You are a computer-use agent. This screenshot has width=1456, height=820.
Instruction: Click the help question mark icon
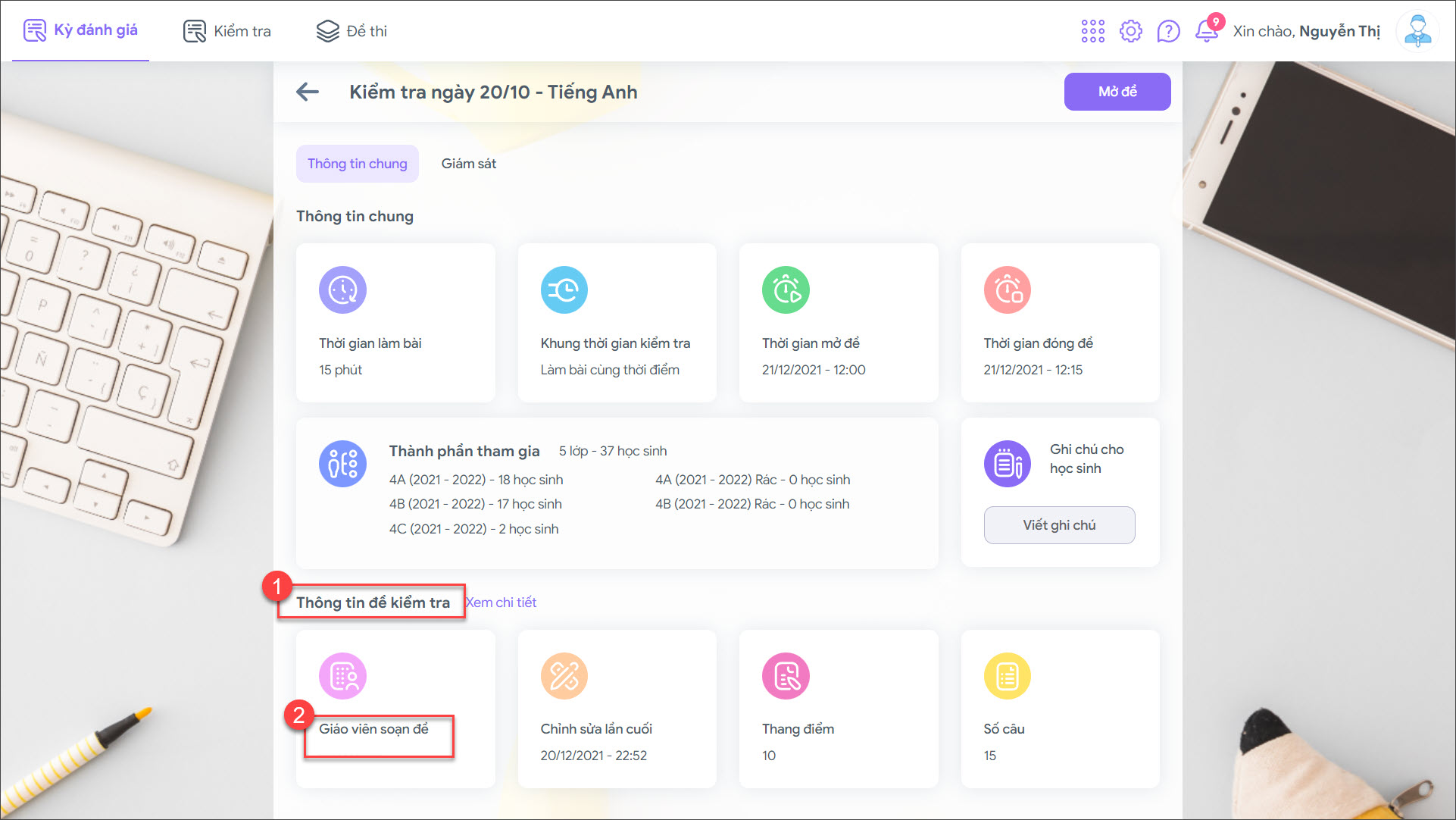(x=1168, y=31)
